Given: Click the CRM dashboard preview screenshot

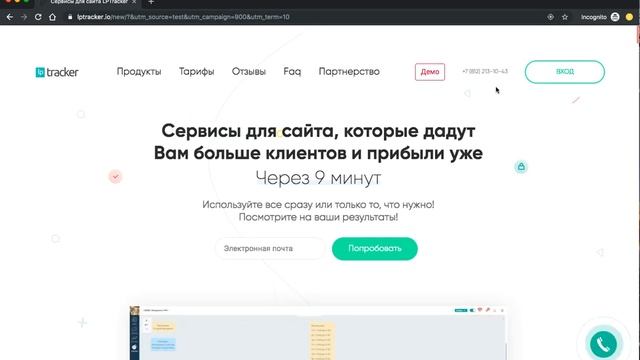Looking at the screenshot, I should (x=318, y=333).
